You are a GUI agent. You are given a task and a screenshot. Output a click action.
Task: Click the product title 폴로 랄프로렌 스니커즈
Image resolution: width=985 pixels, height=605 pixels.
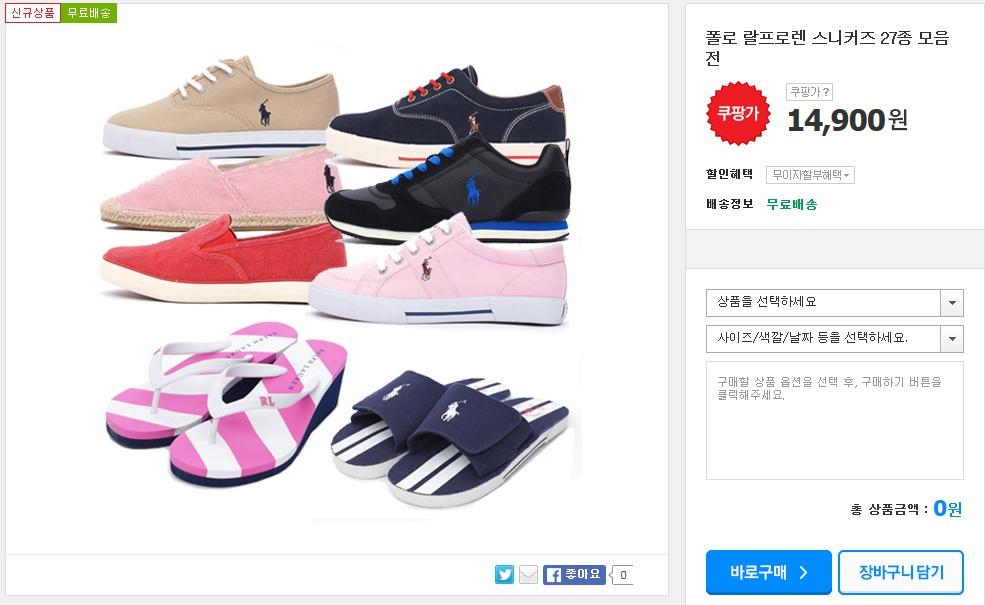point(827,47)
